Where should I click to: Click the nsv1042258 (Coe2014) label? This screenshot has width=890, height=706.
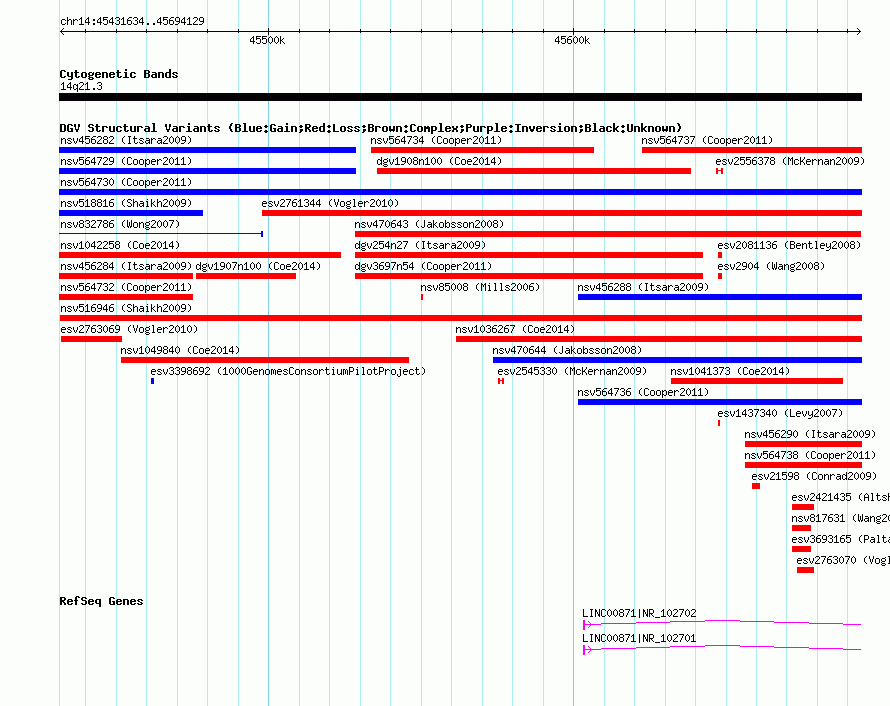(120, 245)
